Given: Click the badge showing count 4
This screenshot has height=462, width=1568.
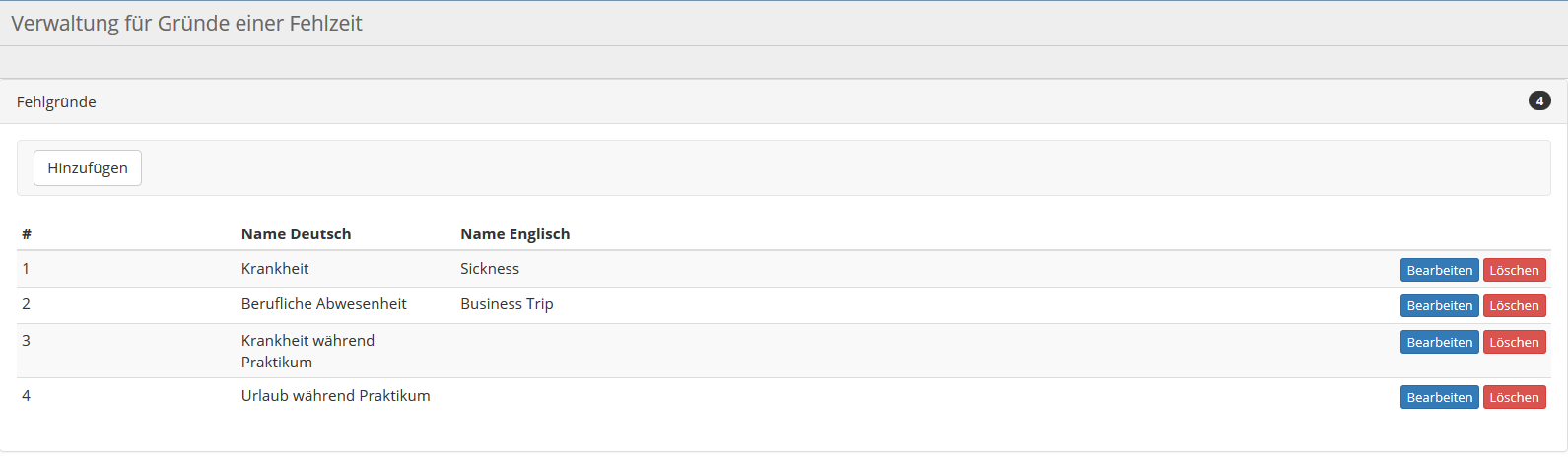Looking at the screenshot, I should 1538,101.
